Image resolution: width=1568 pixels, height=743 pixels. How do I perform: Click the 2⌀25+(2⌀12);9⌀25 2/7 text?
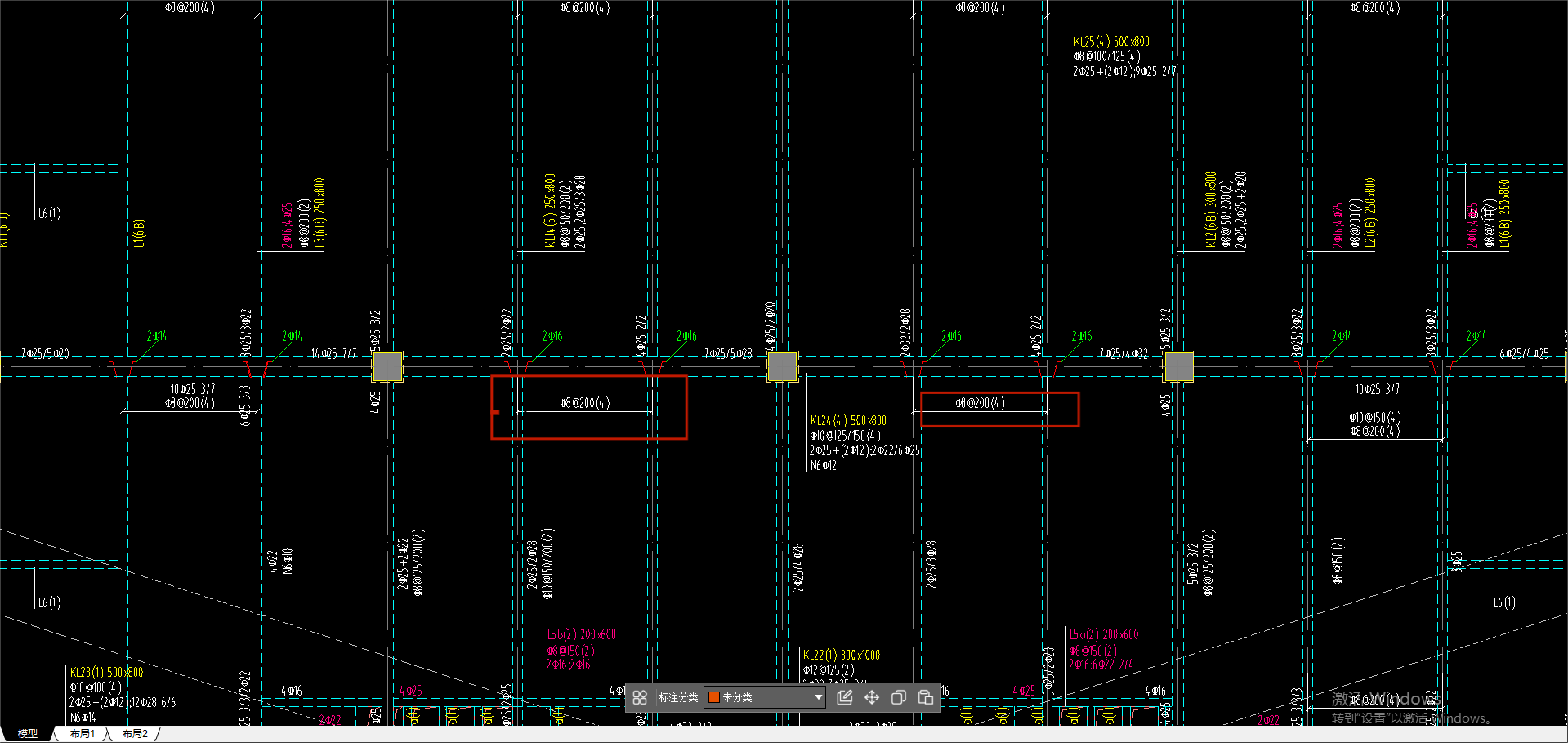tap(1124, 72)
